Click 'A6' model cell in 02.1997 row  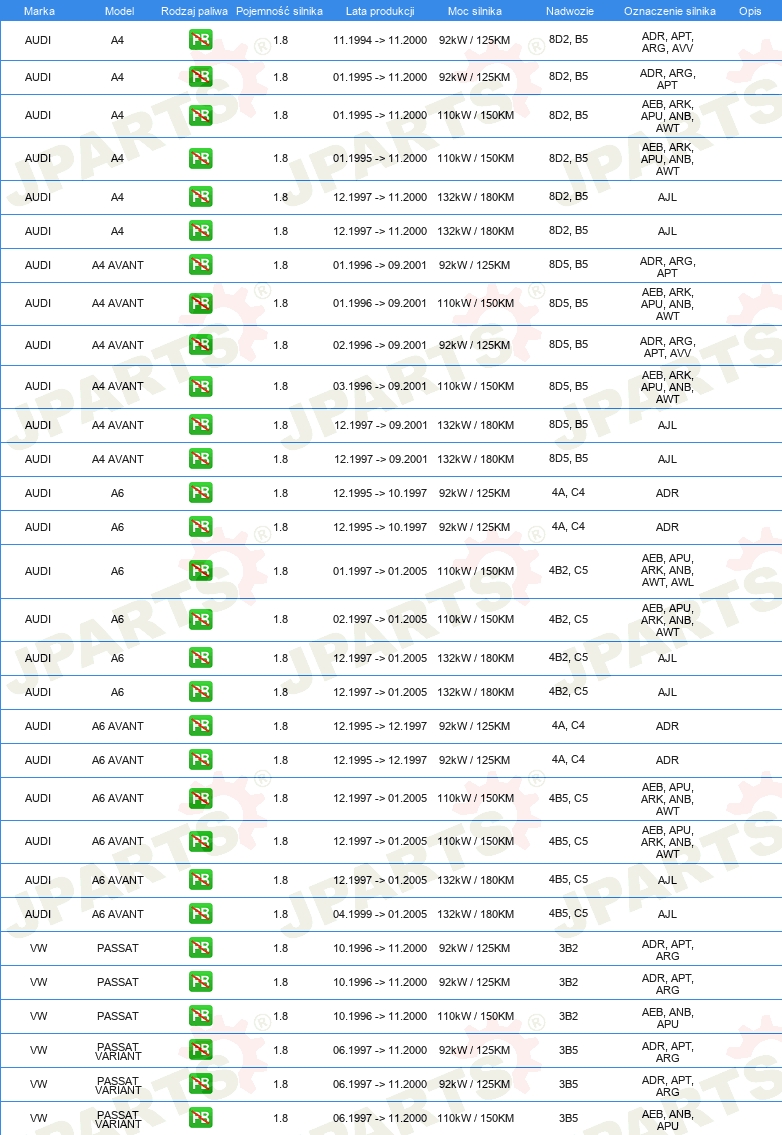coord(117,620)
